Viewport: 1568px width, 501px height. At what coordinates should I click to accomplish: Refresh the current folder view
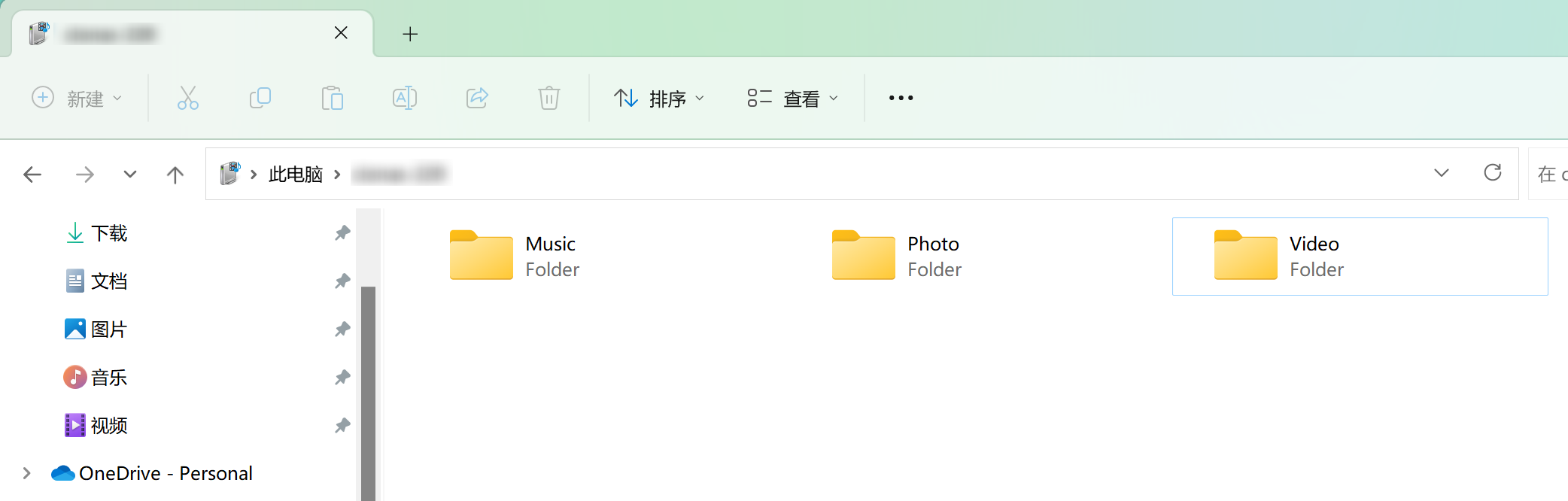1492,173
